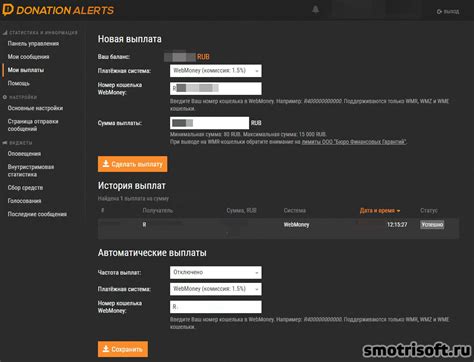Open Страница отправки сообщений
Viewport: 474px width, 362px height.
pyautogui.click(x=33, y=125)
